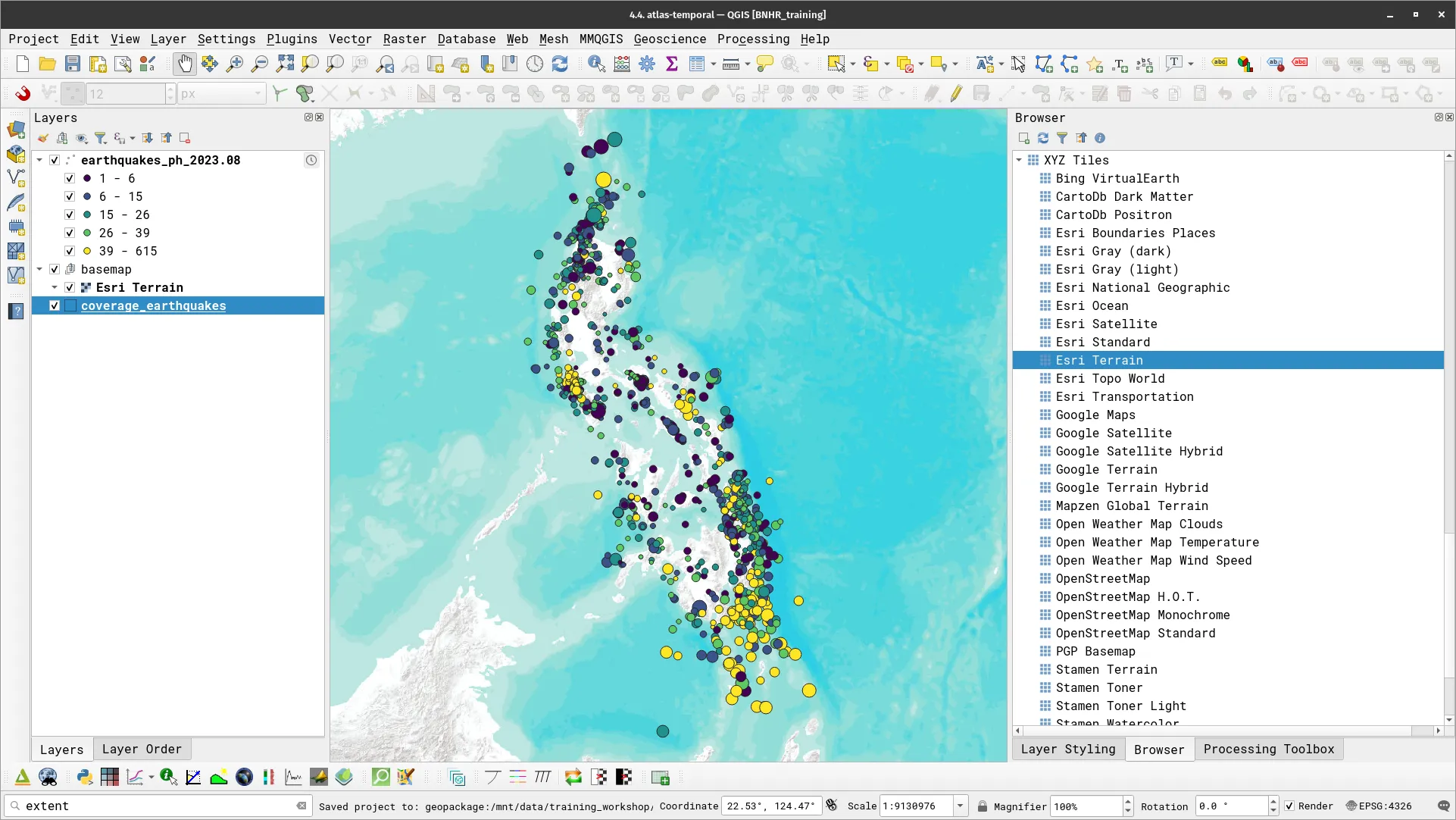Open the Toolbox from the main toolbar gear icon

646,64
